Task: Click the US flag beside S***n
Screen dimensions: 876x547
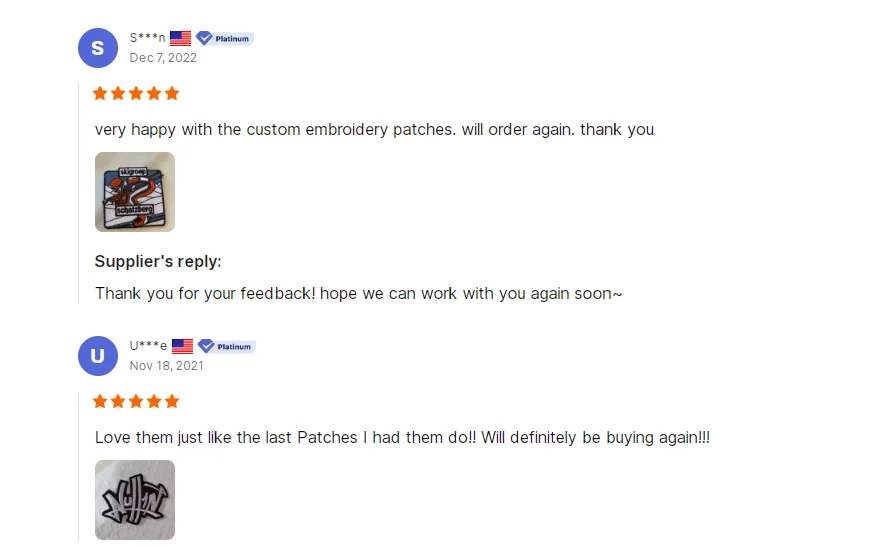Action: (180, 38)
